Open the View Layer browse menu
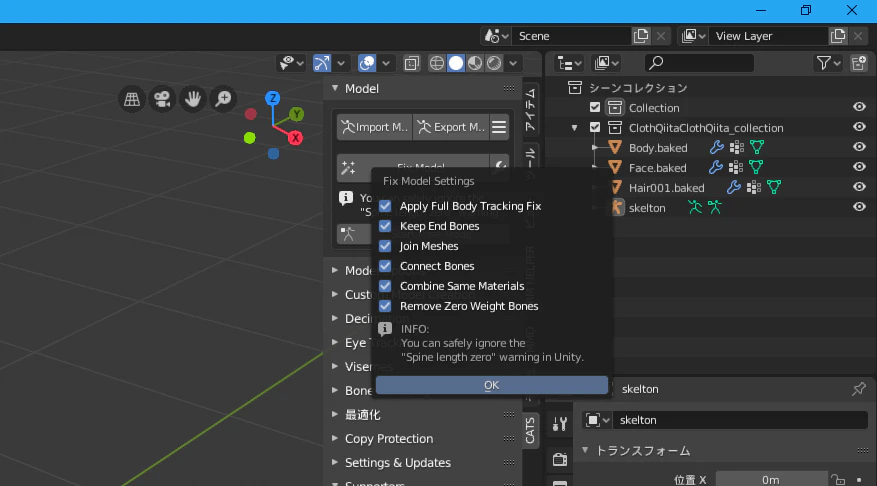Screen dimensions: 877x486 tap(692, 36)
